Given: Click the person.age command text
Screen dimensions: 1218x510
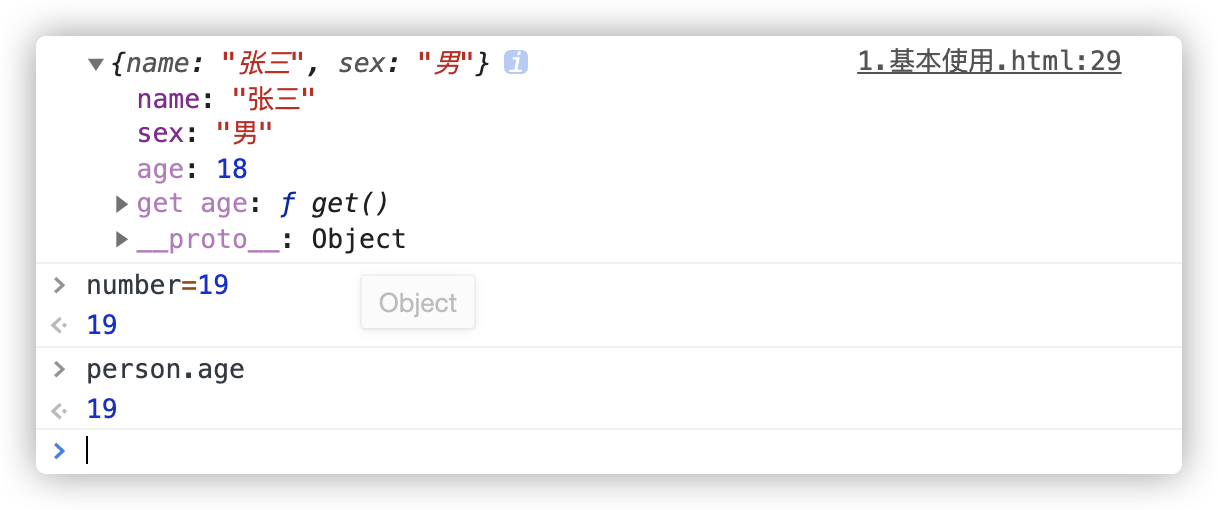Looking at the screenshot, I should (166, 370).
